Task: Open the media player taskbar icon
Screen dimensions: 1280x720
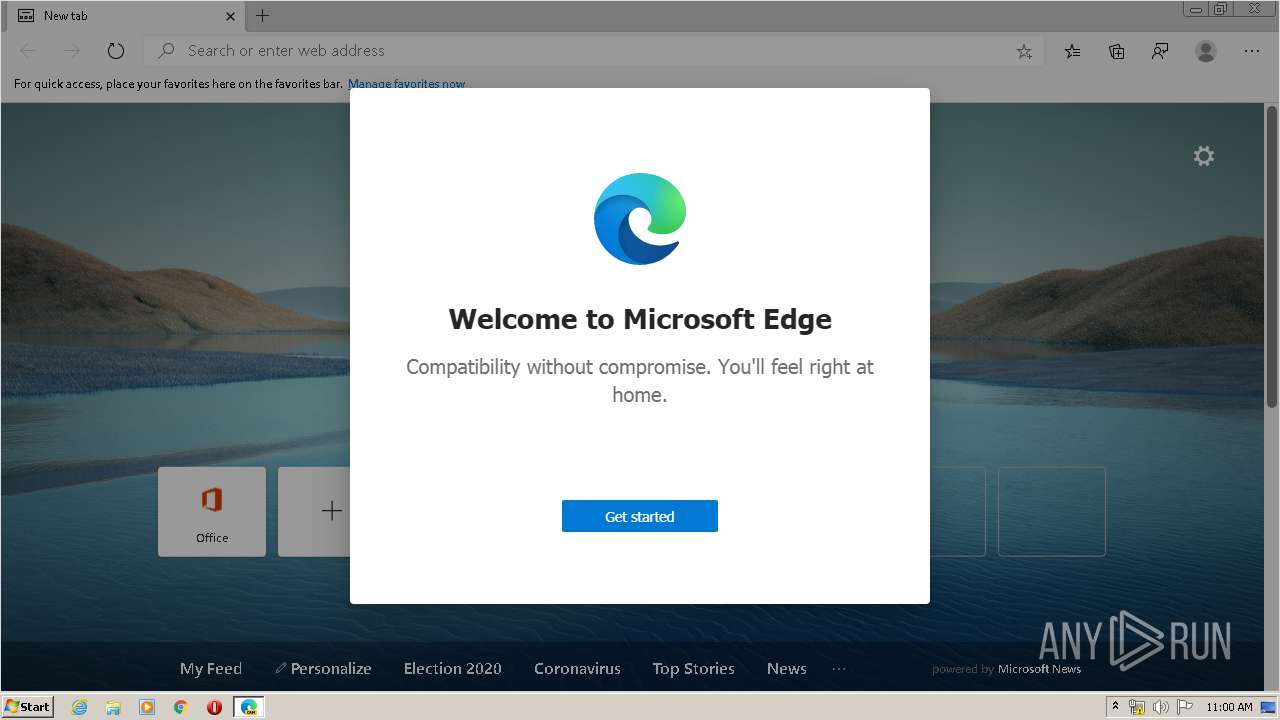Action: (x=147, y=707)
